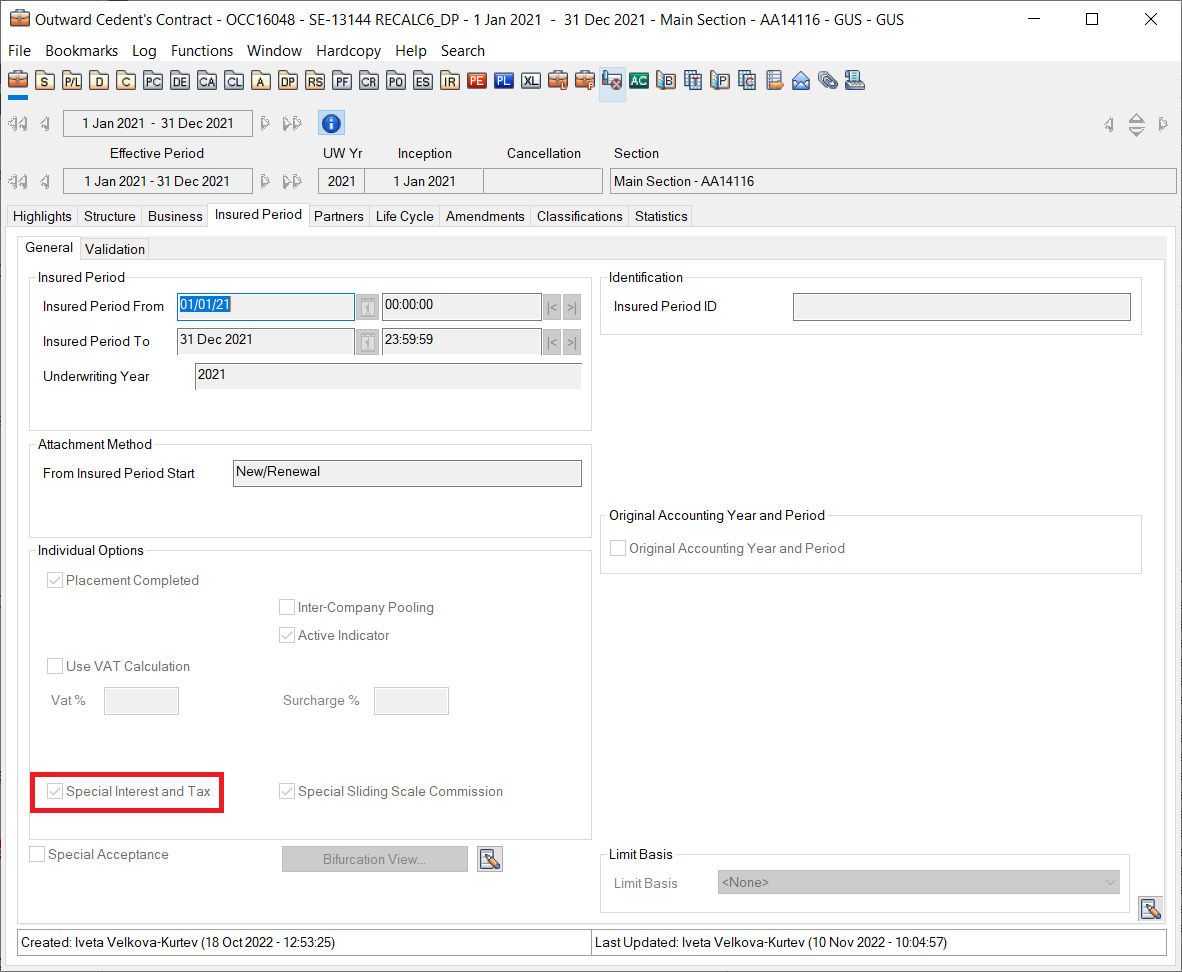Click the red PE toolbar icon
1182x972 pixels.
click(477, 81)
